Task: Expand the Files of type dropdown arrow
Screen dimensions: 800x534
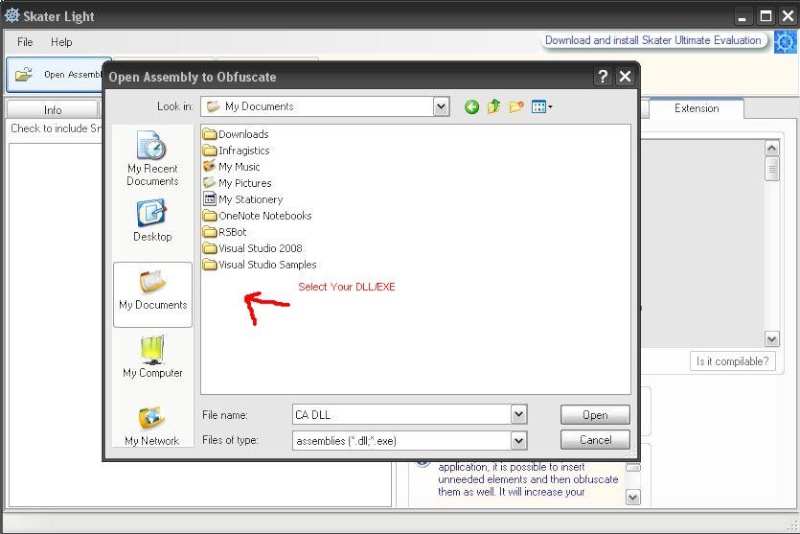Action: tap(519, 440)
